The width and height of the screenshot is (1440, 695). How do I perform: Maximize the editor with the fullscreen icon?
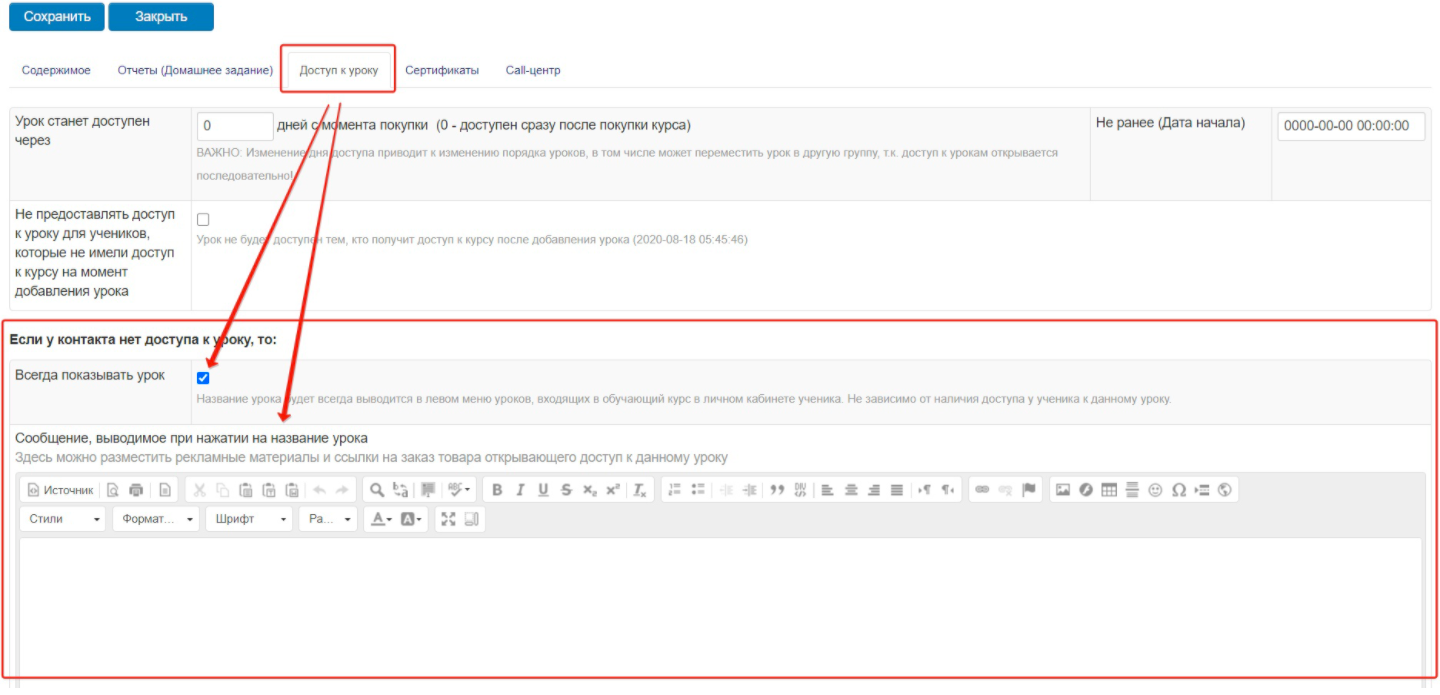pyautogui.click(x=448, y=519)
